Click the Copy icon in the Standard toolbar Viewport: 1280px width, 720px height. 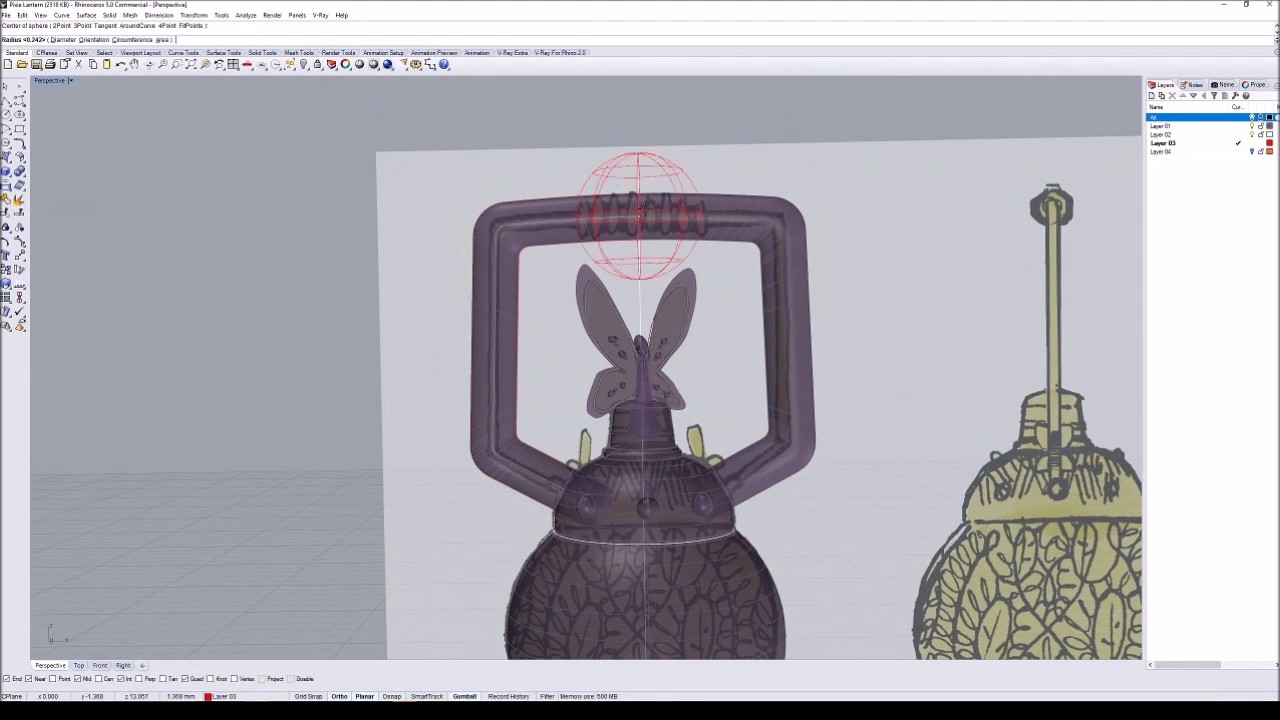(93, 64)
